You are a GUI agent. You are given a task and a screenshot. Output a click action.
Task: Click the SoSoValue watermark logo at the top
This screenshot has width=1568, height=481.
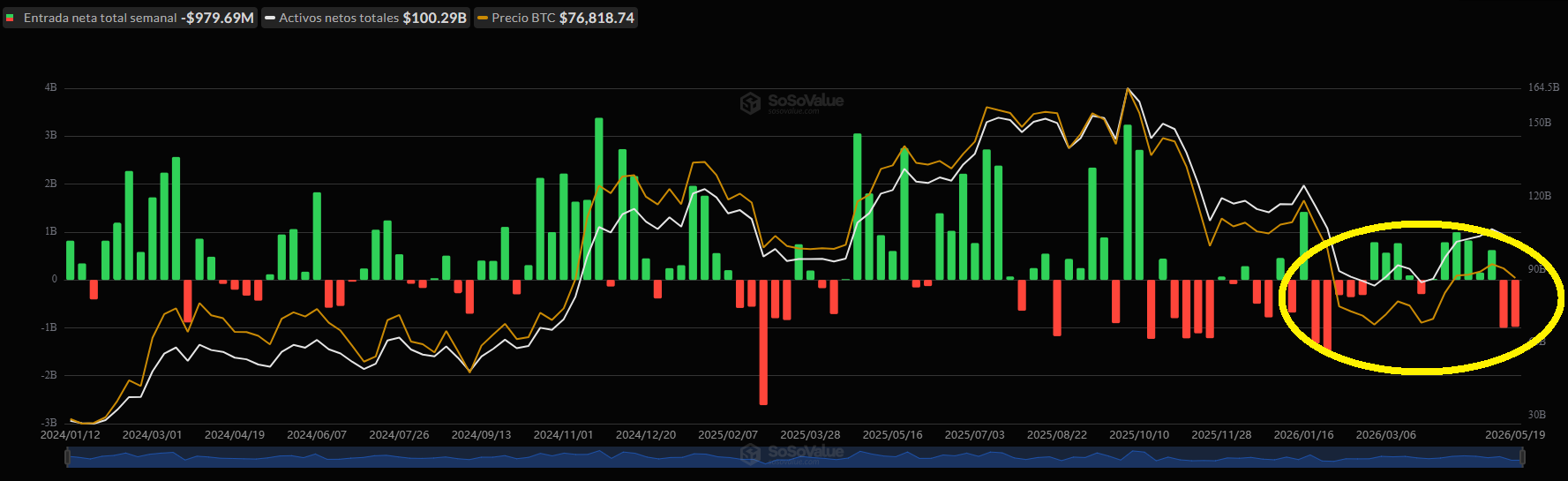[x=792, y=102]
